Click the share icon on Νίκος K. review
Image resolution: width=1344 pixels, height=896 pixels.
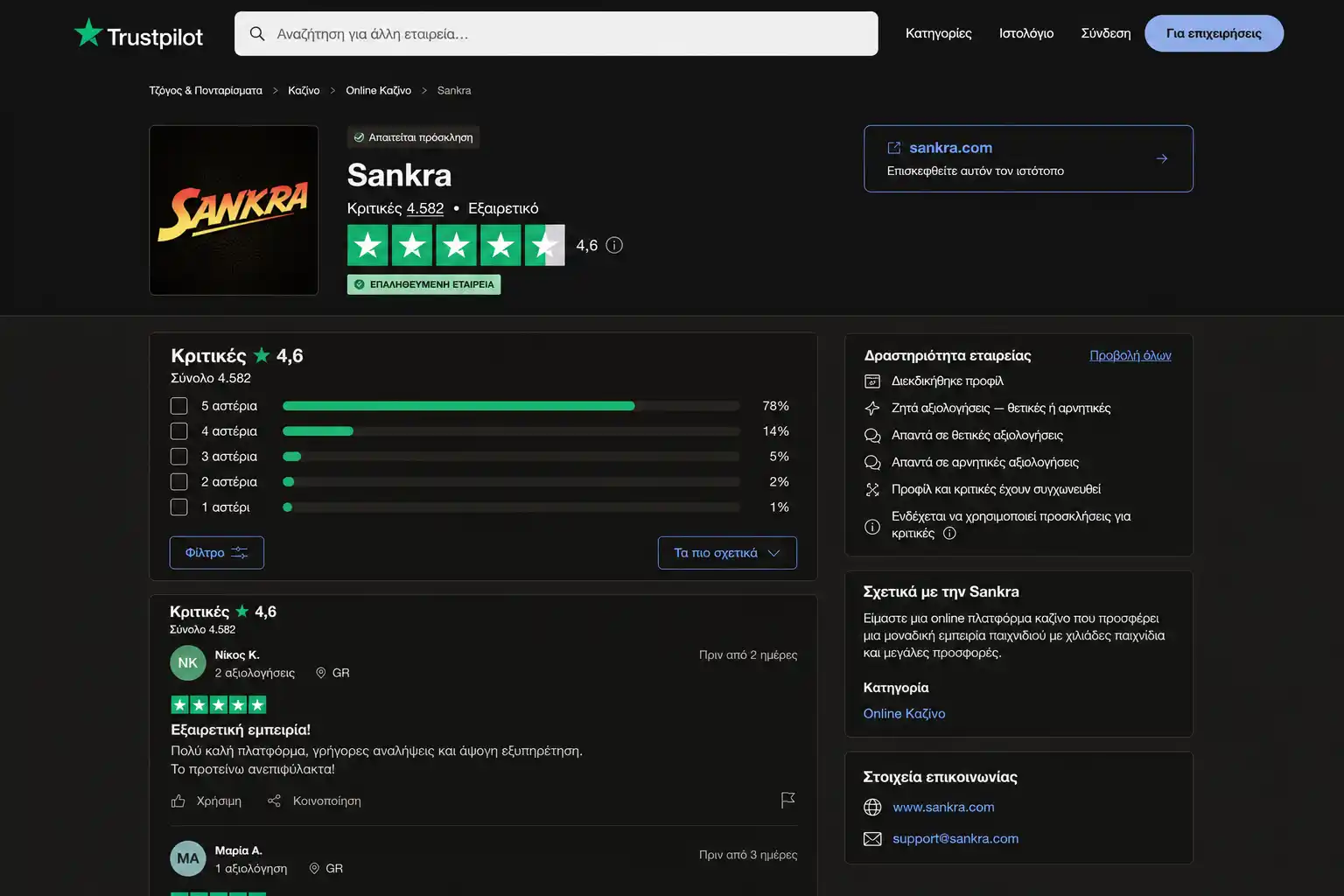click(x=274, y=801)
